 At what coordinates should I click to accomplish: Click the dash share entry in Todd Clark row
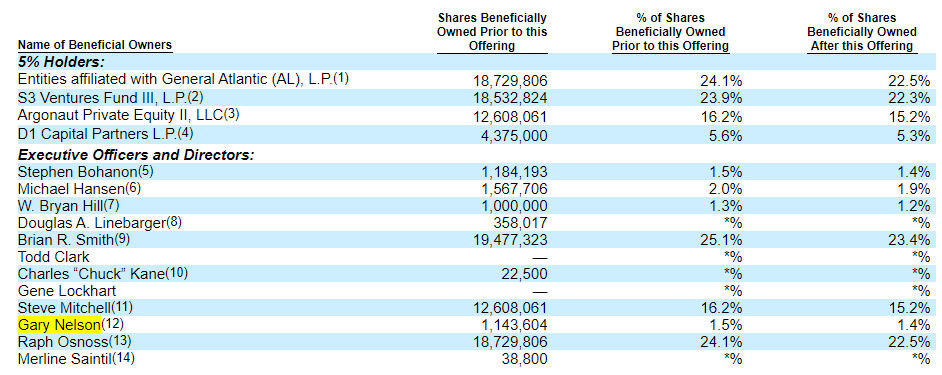click(x=540, y=257)
